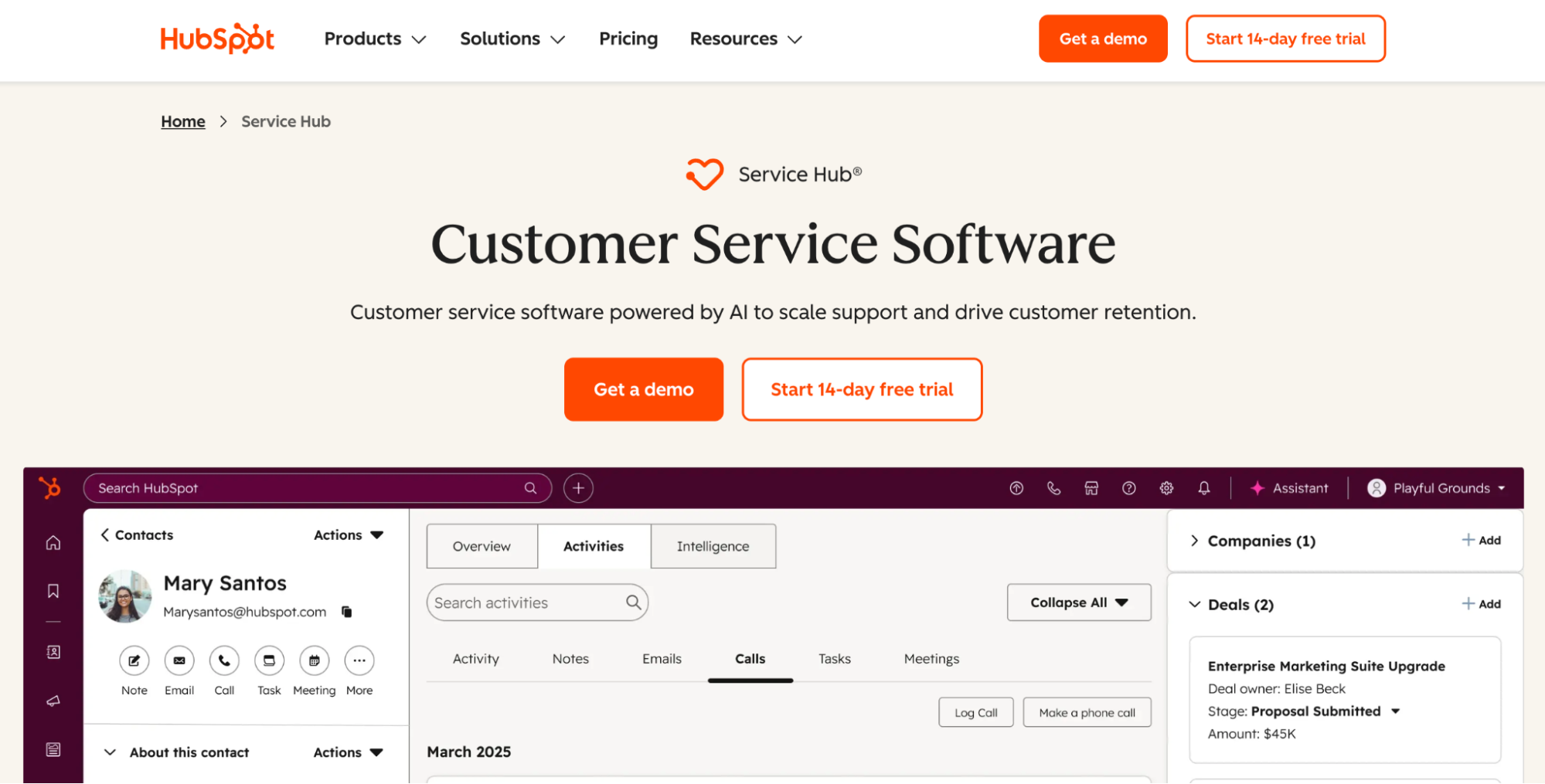Open the Collapse All dropdown

[x=1079, y=602]
